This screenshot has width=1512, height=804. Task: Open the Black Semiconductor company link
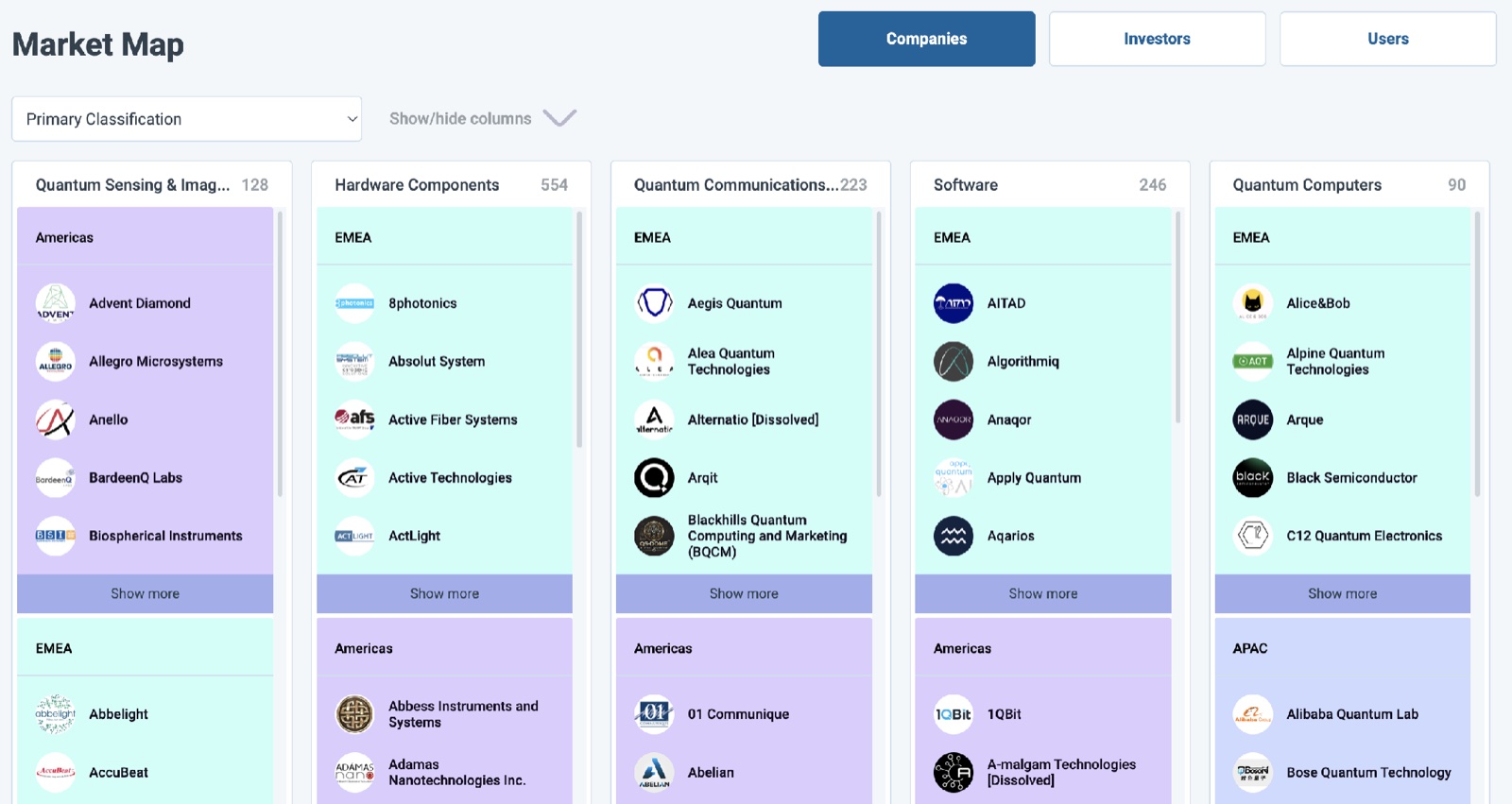pyautogui.click(x=1352, y=478)
